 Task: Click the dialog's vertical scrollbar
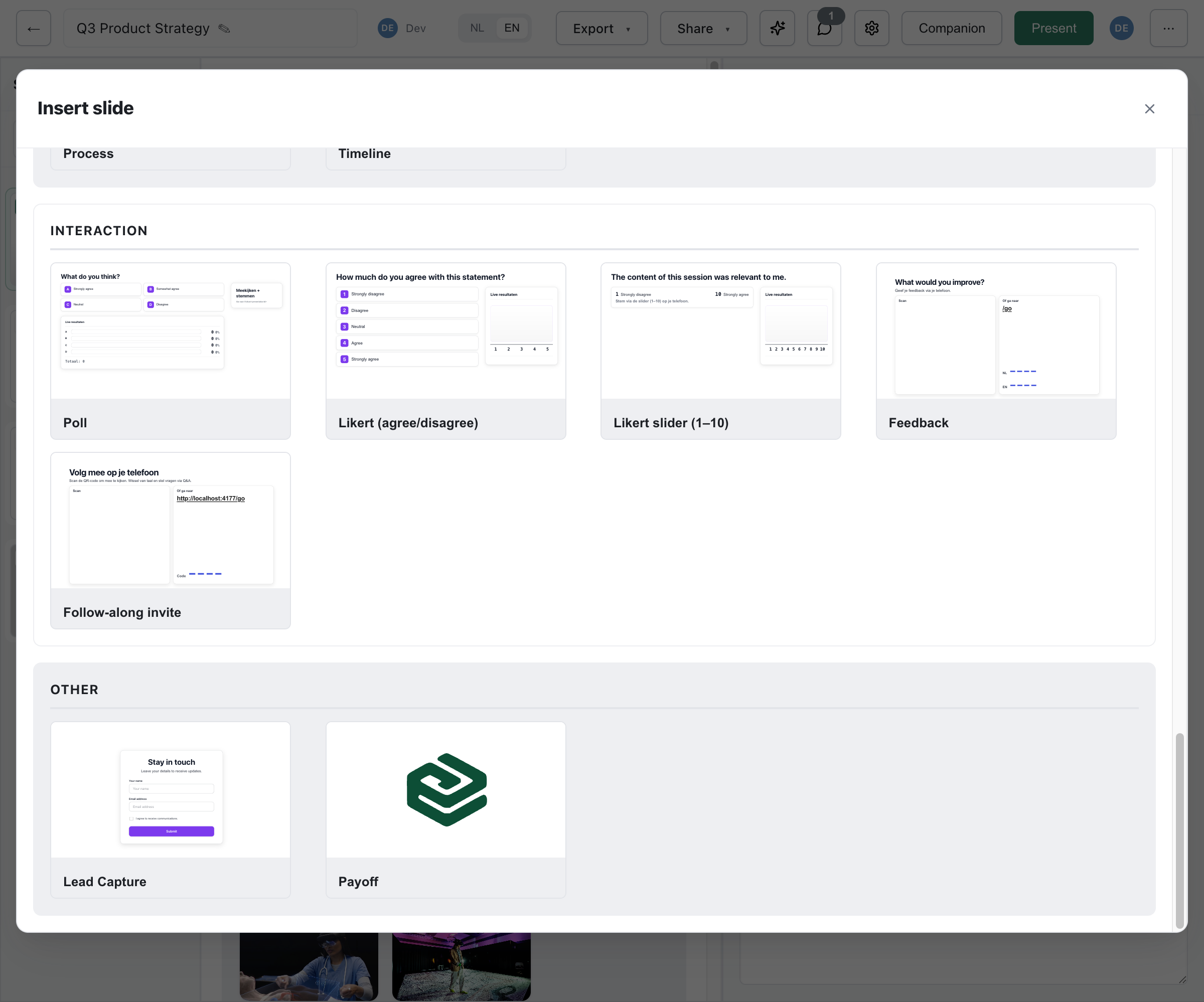(1179, 830)
